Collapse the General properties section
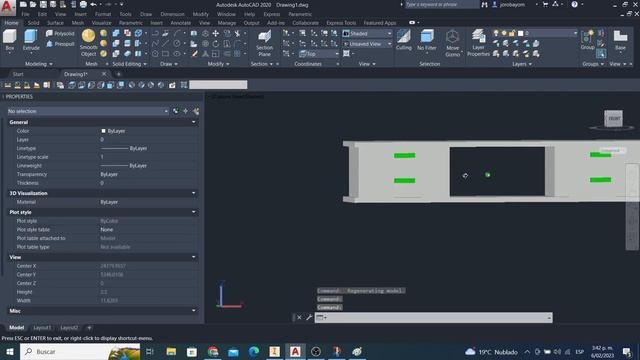The image size is (640, 360). (x=193, y=122)
